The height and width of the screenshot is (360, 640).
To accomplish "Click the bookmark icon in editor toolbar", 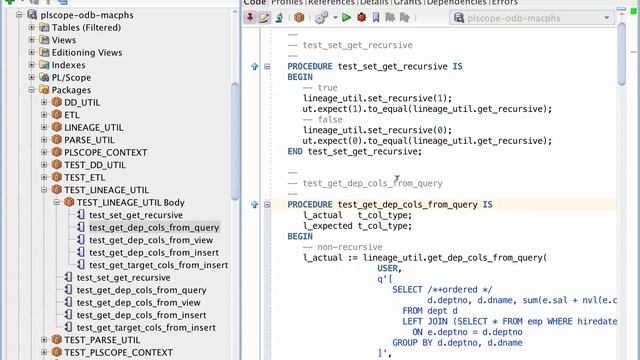I will pos(376,18).
